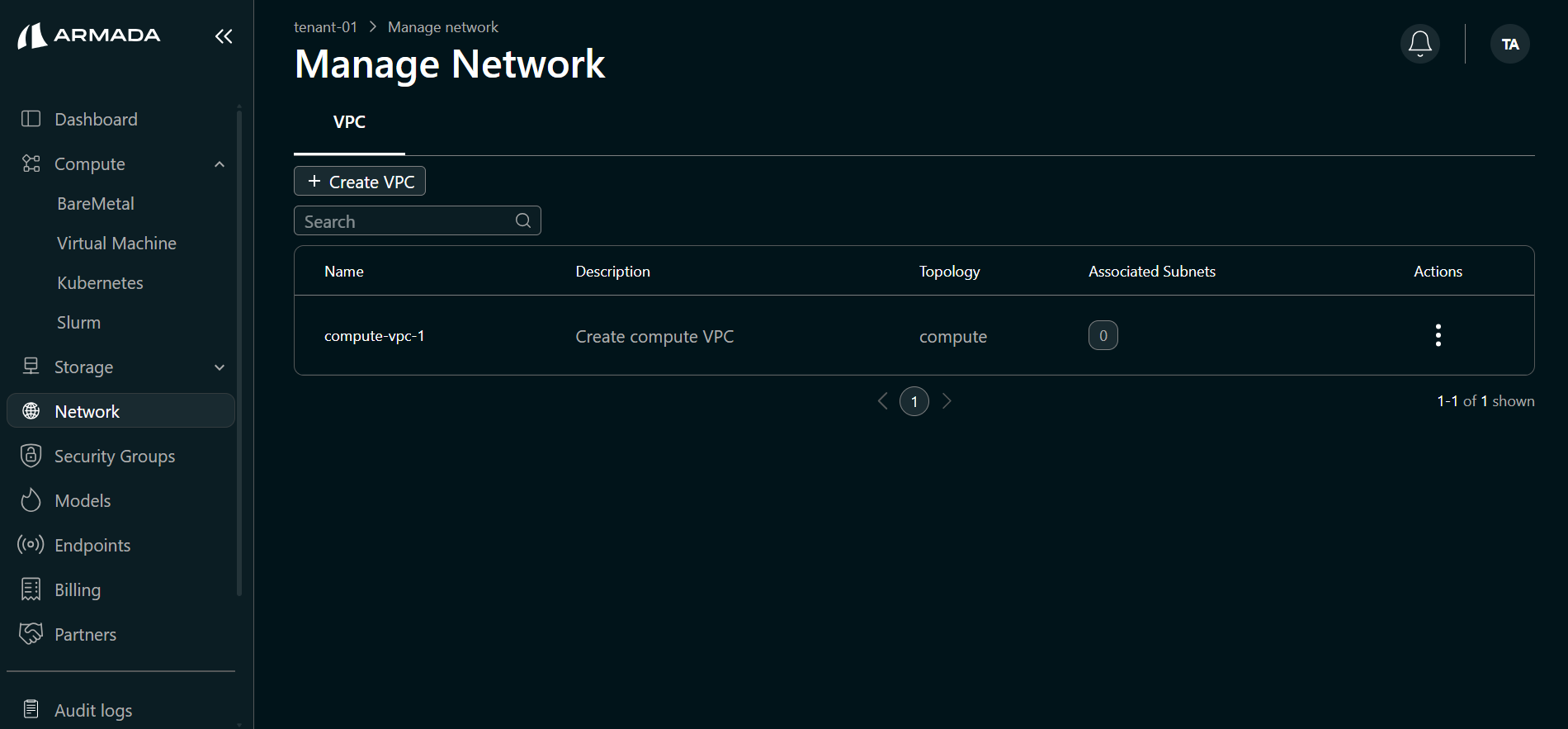
Task: Open Kubernetes under Compute
Action: coord(100,283)
